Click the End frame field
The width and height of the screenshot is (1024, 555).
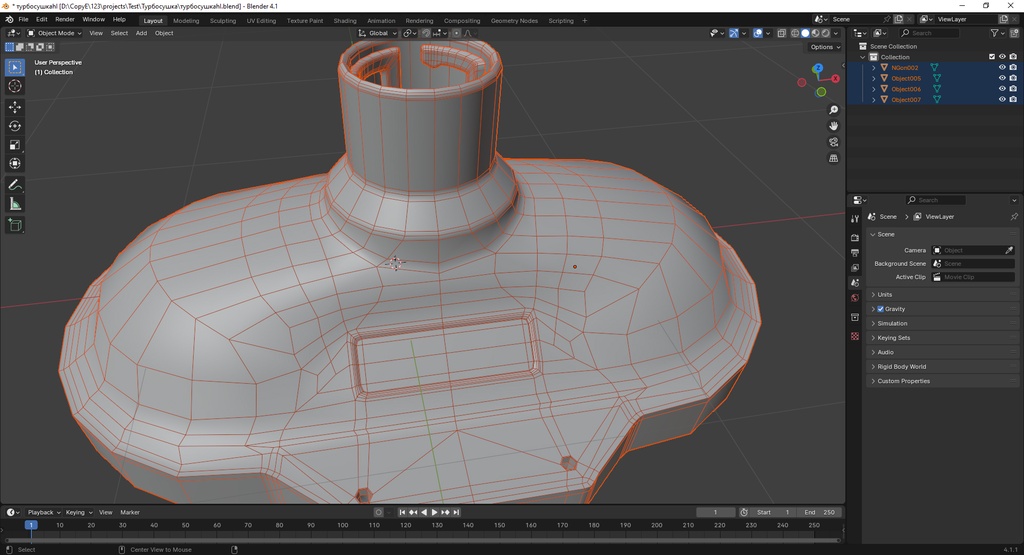coord(820,513)
